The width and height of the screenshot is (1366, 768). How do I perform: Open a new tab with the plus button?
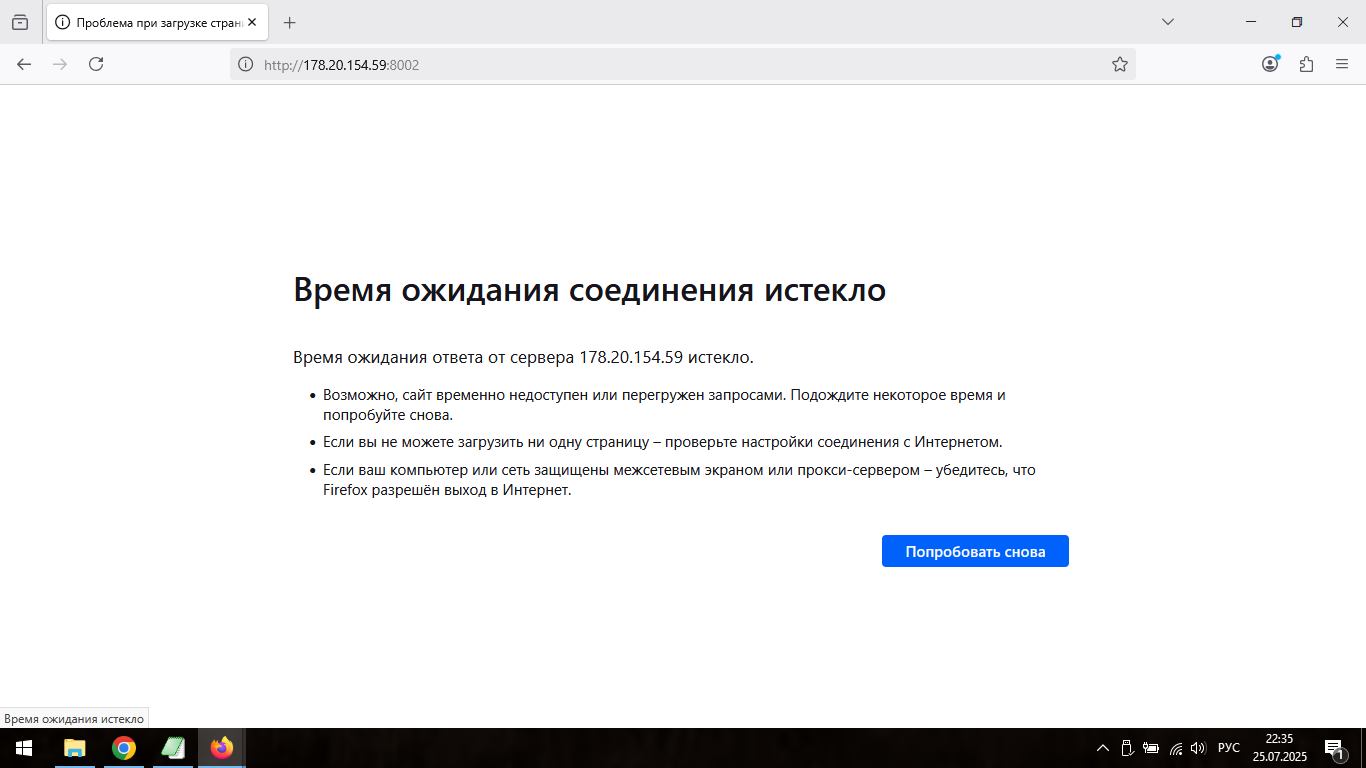pyautogui.click(x=289, y=21)
